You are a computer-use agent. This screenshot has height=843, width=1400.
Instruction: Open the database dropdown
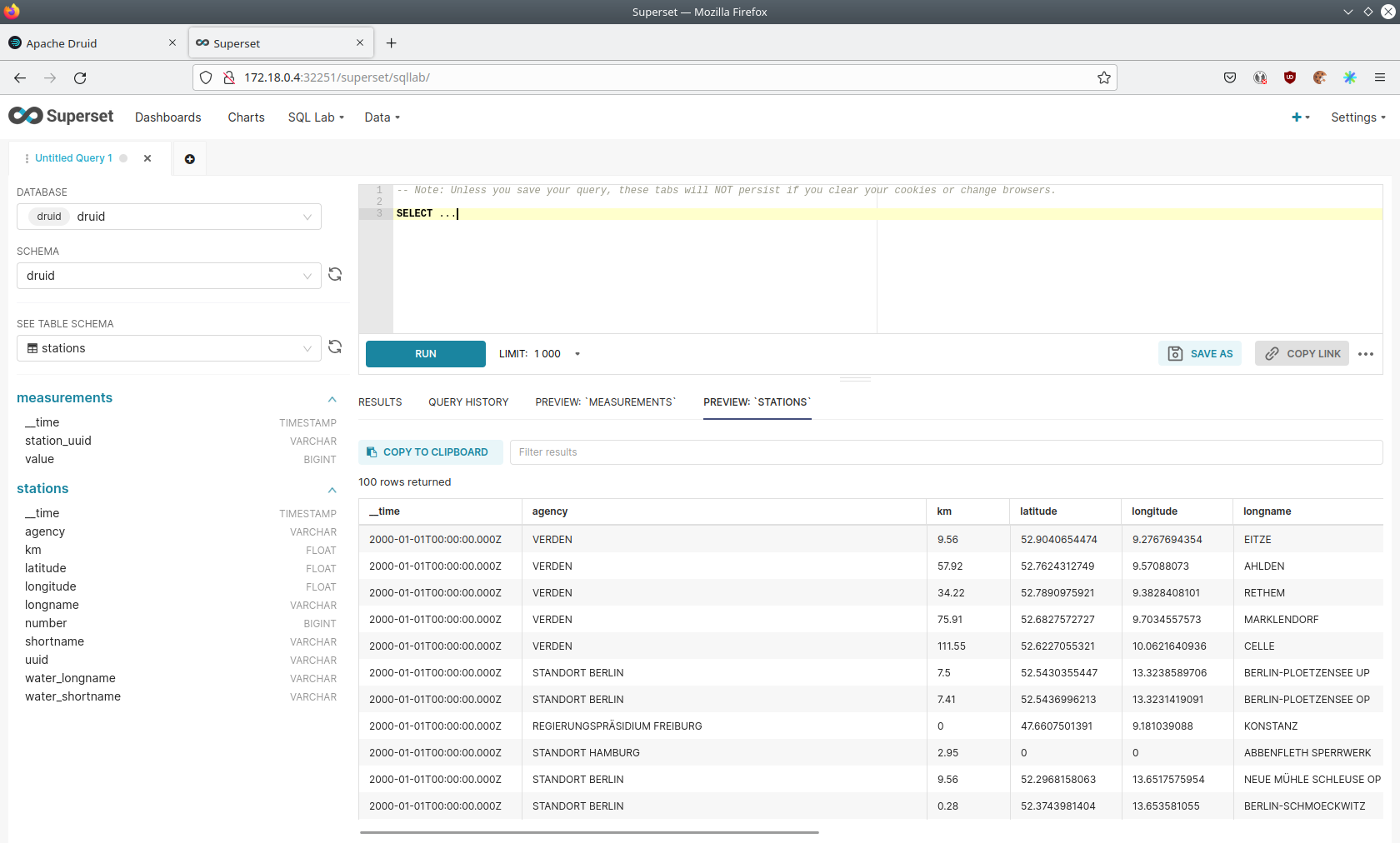169,217
